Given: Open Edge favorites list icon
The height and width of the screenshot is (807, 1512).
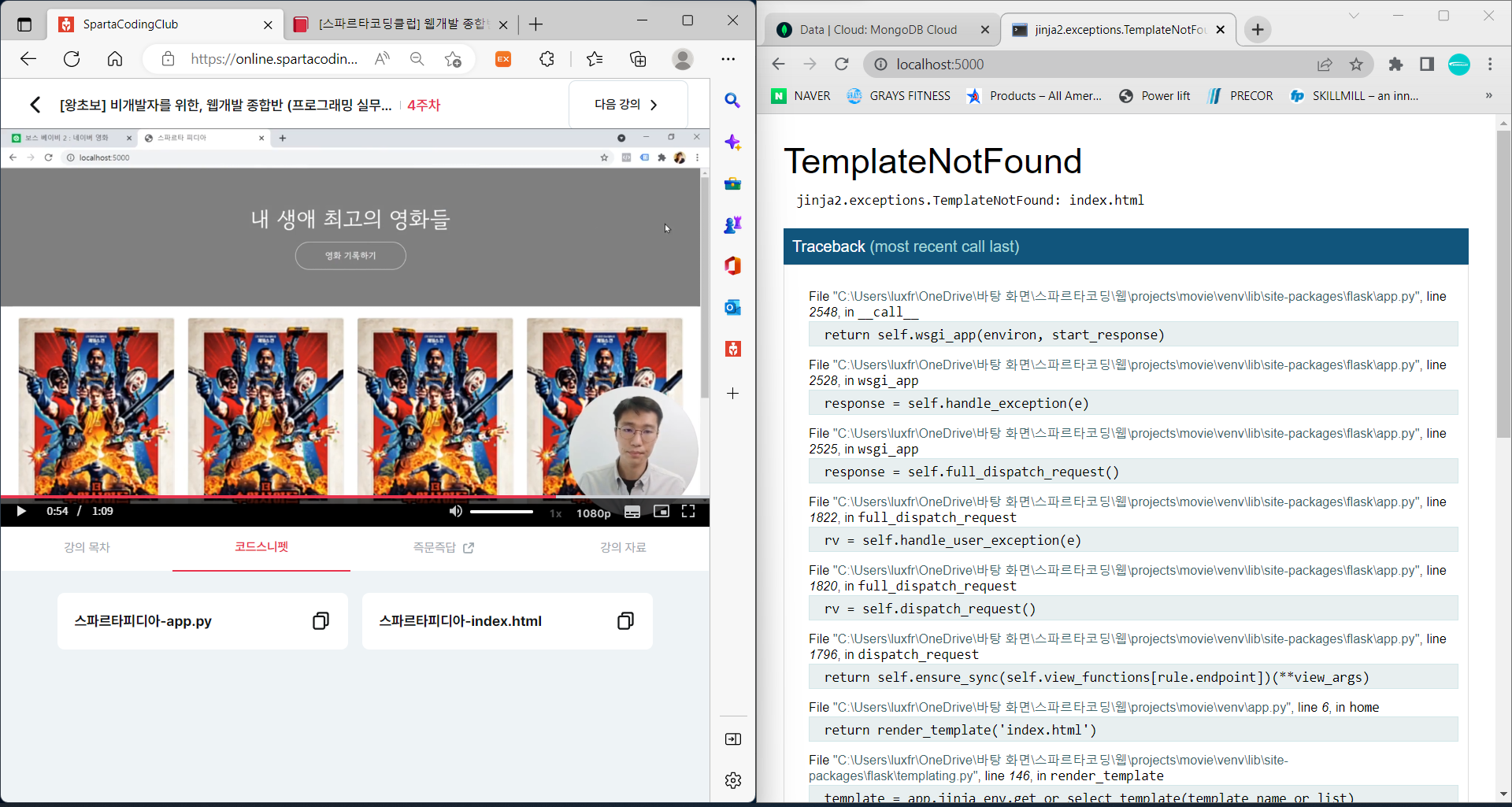Looking at the screenshot, I should 595,59.
